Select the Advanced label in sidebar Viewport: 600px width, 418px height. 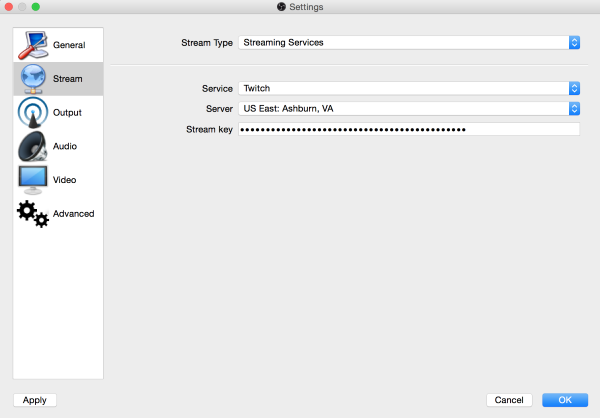pos(74,214)
